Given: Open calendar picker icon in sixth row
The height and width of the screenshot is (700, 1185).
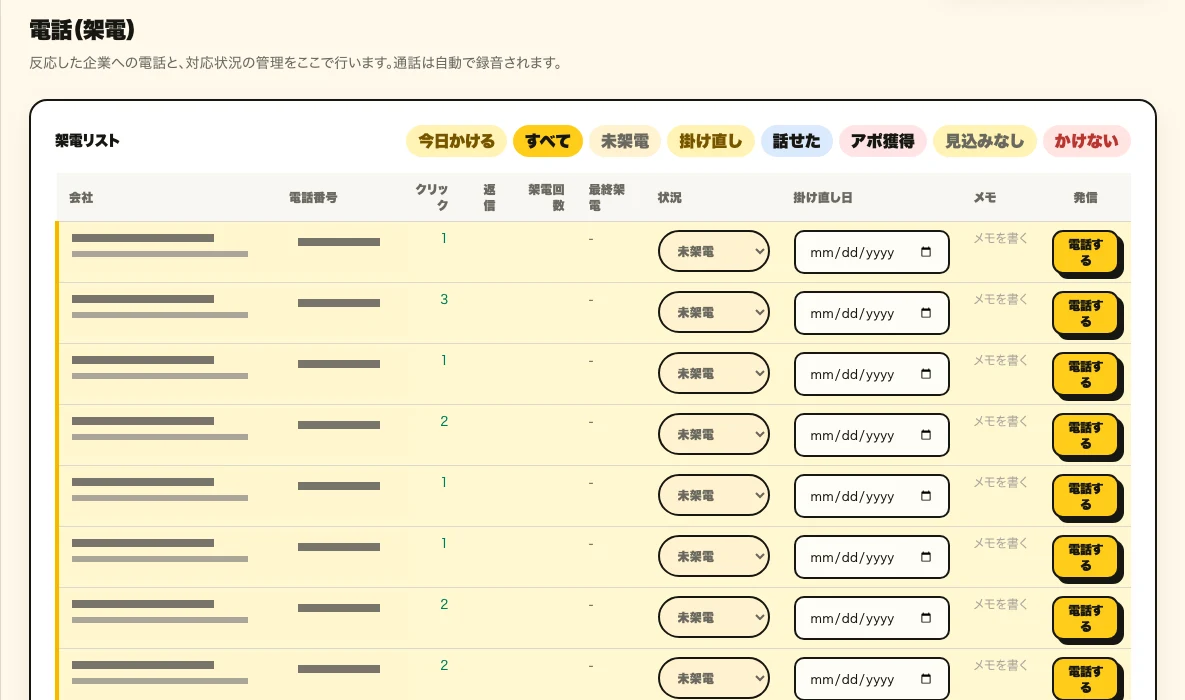Looking at the screenshot, I should 926,557.
